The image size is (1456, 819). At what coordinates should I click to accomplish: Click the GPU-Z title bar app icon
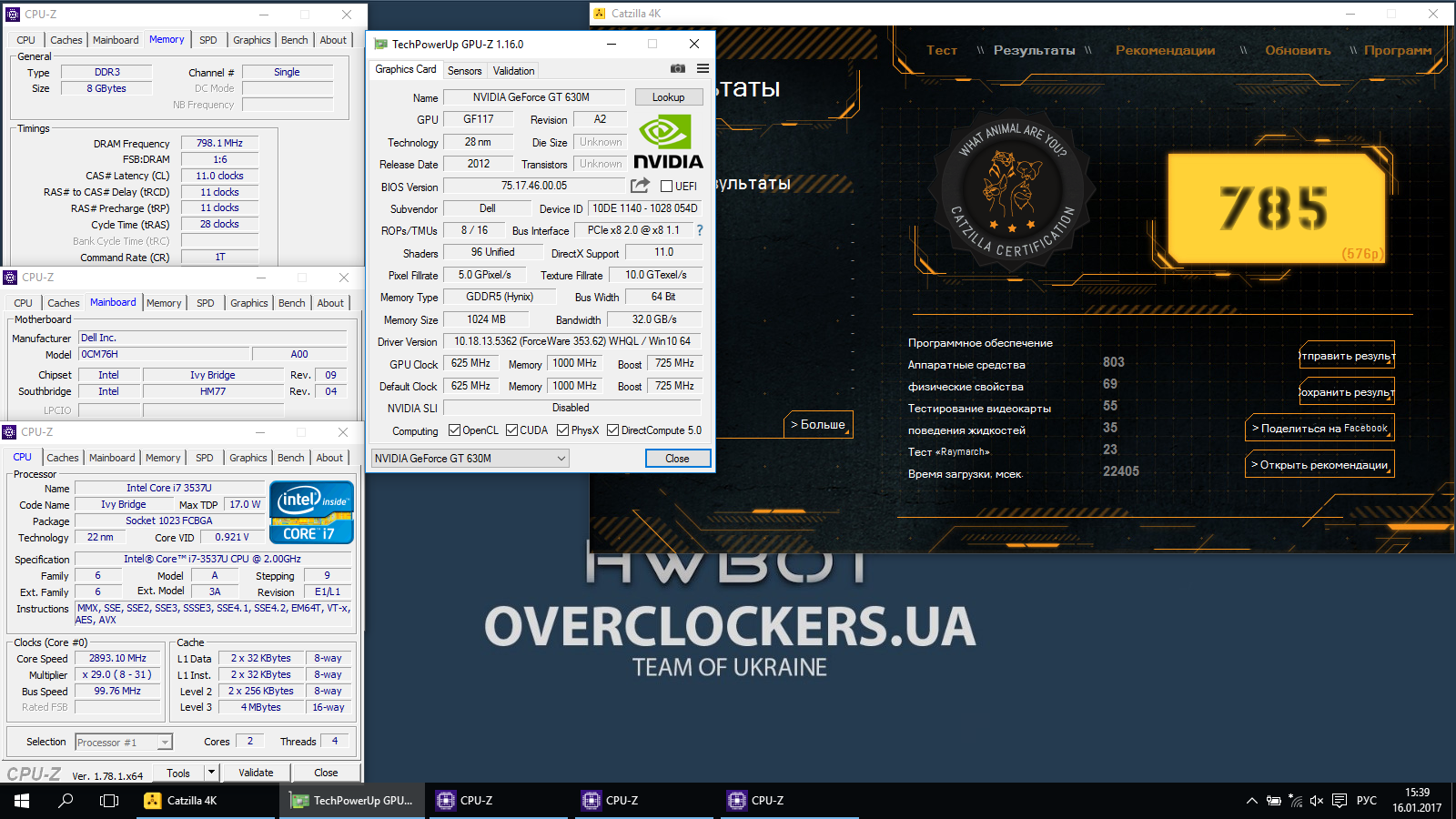[x=380, y=44]
